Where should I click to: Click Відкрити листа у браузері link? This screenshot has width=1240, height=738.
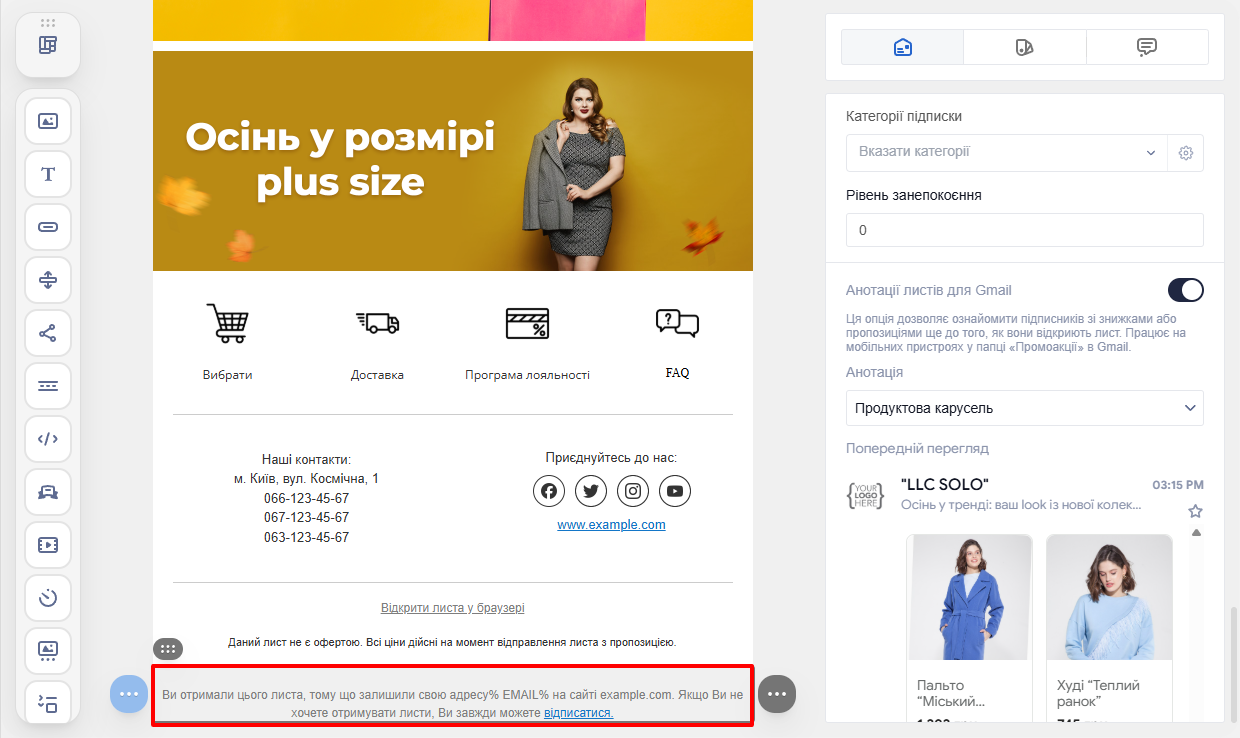tap(453, 608)
